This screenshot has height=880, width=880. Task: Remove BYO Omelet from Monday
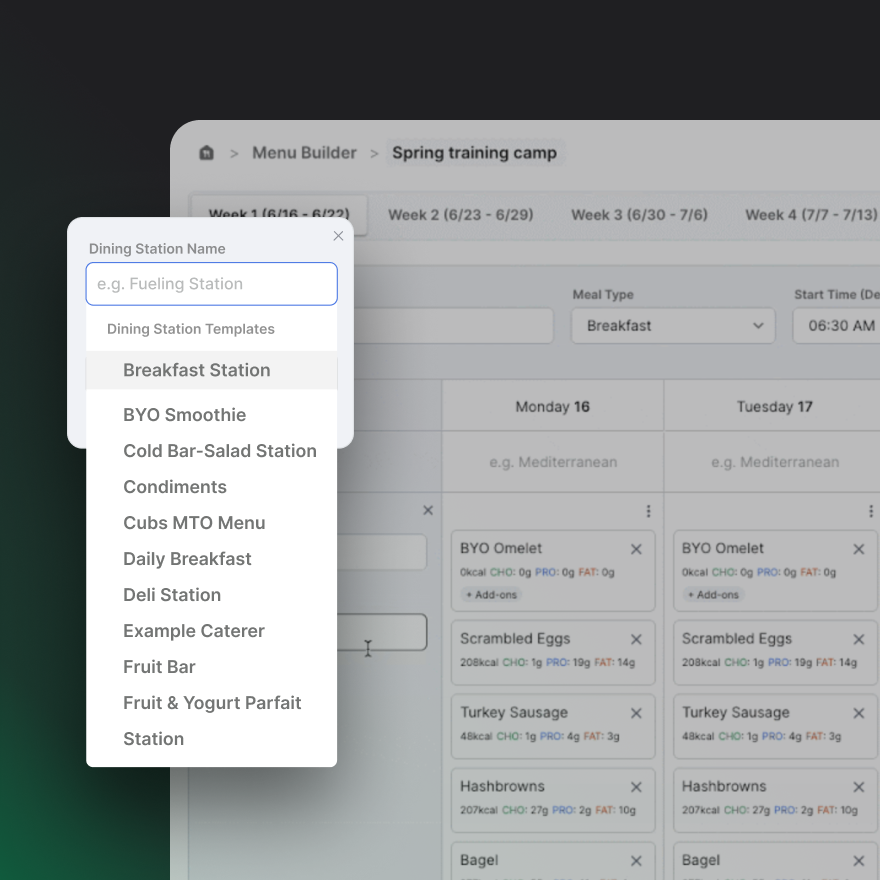[x=636, y=549]
